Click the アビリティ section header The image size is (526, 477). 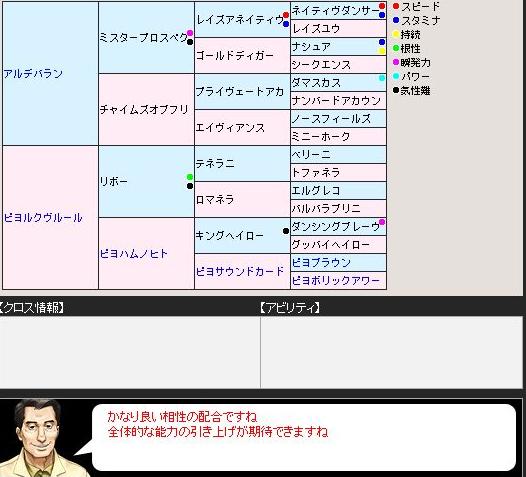(x=290, y=307)
